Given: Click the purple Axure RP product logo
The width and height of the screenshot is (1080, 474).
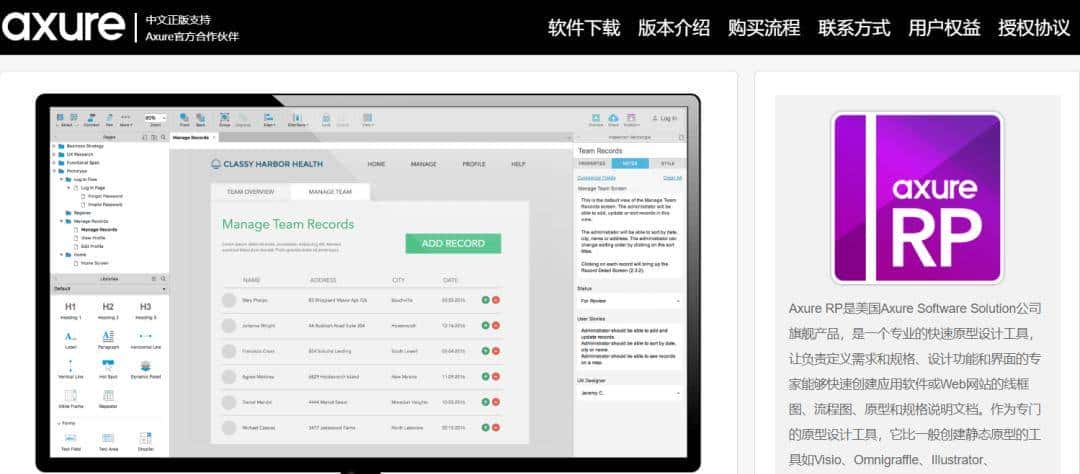Looking at the screenshot, I should [917, 198].
